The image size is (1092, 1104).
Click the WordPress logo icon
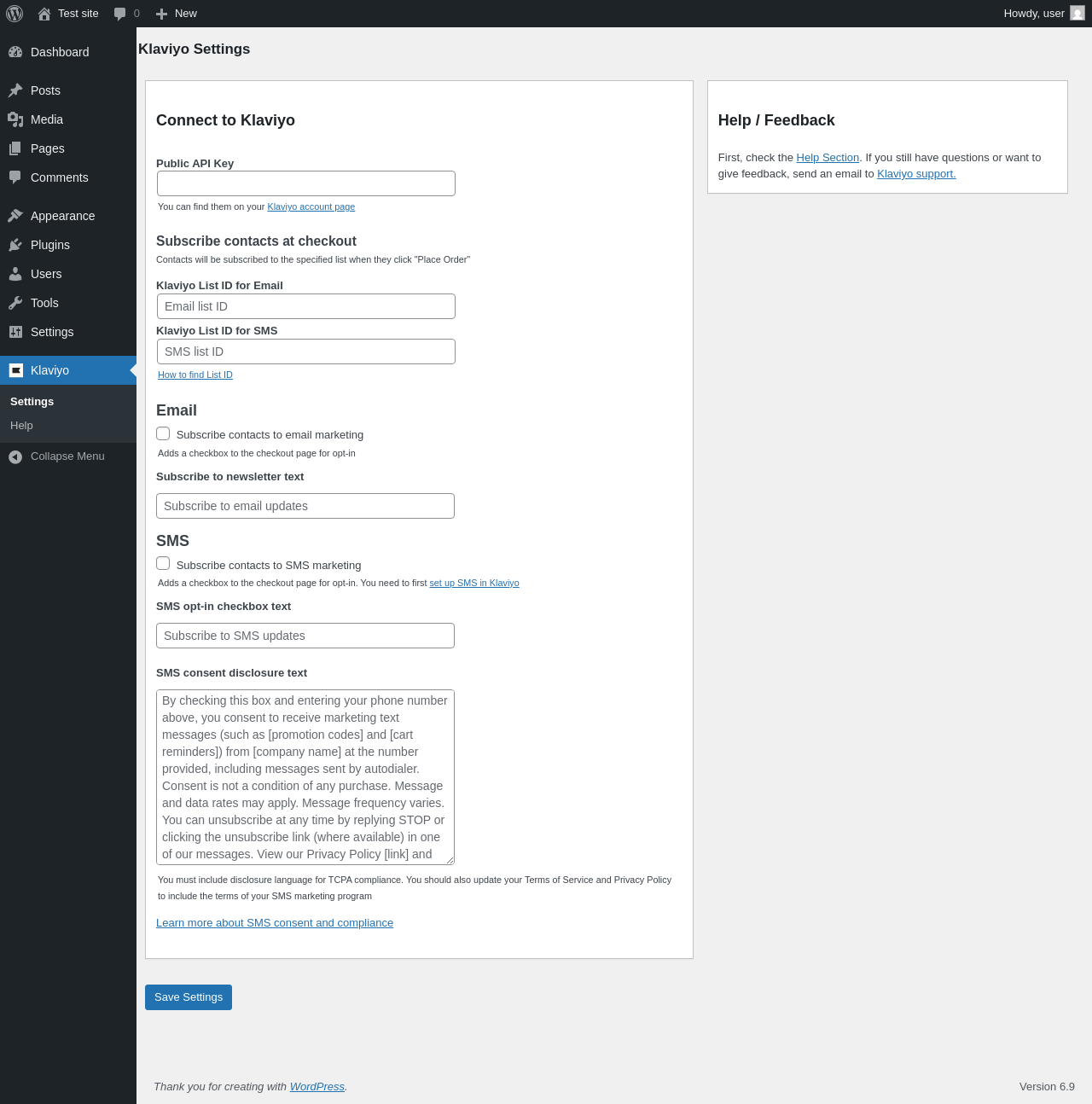[15, 14]
